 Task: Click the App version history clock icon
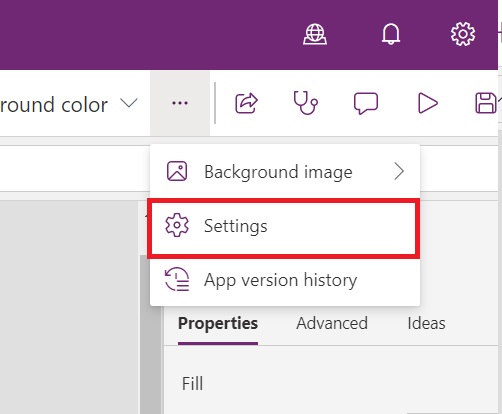point(177,279)
